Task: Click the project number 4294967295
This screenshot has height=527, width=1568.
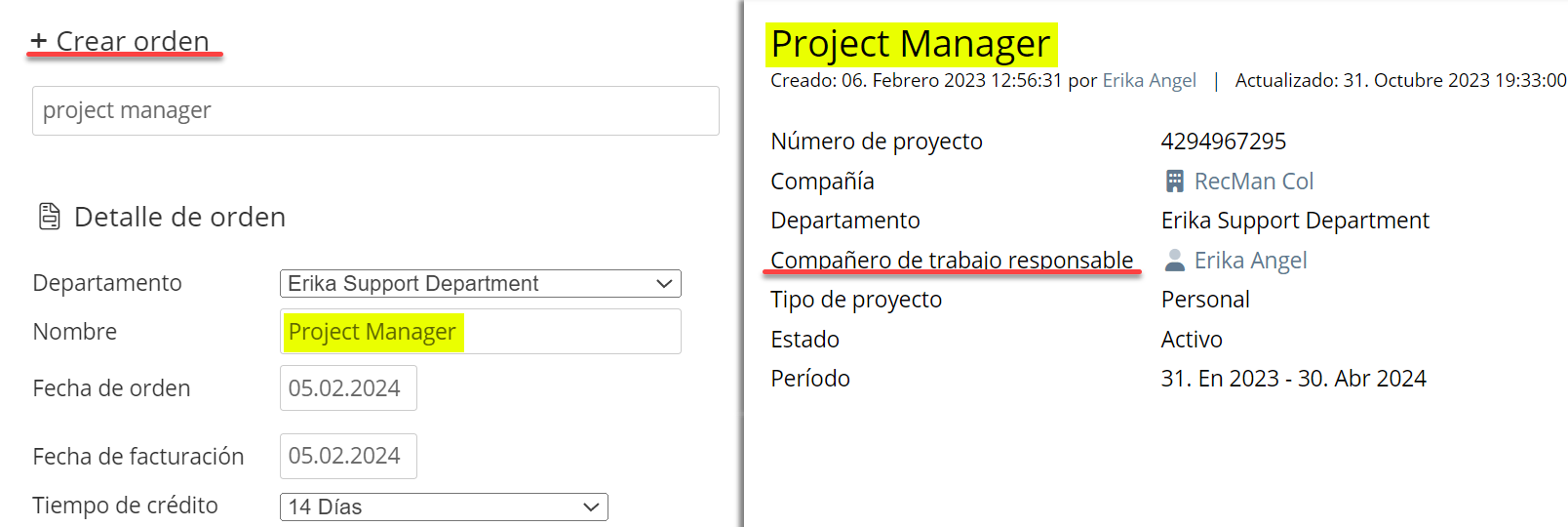Action: click(1223, 142)
